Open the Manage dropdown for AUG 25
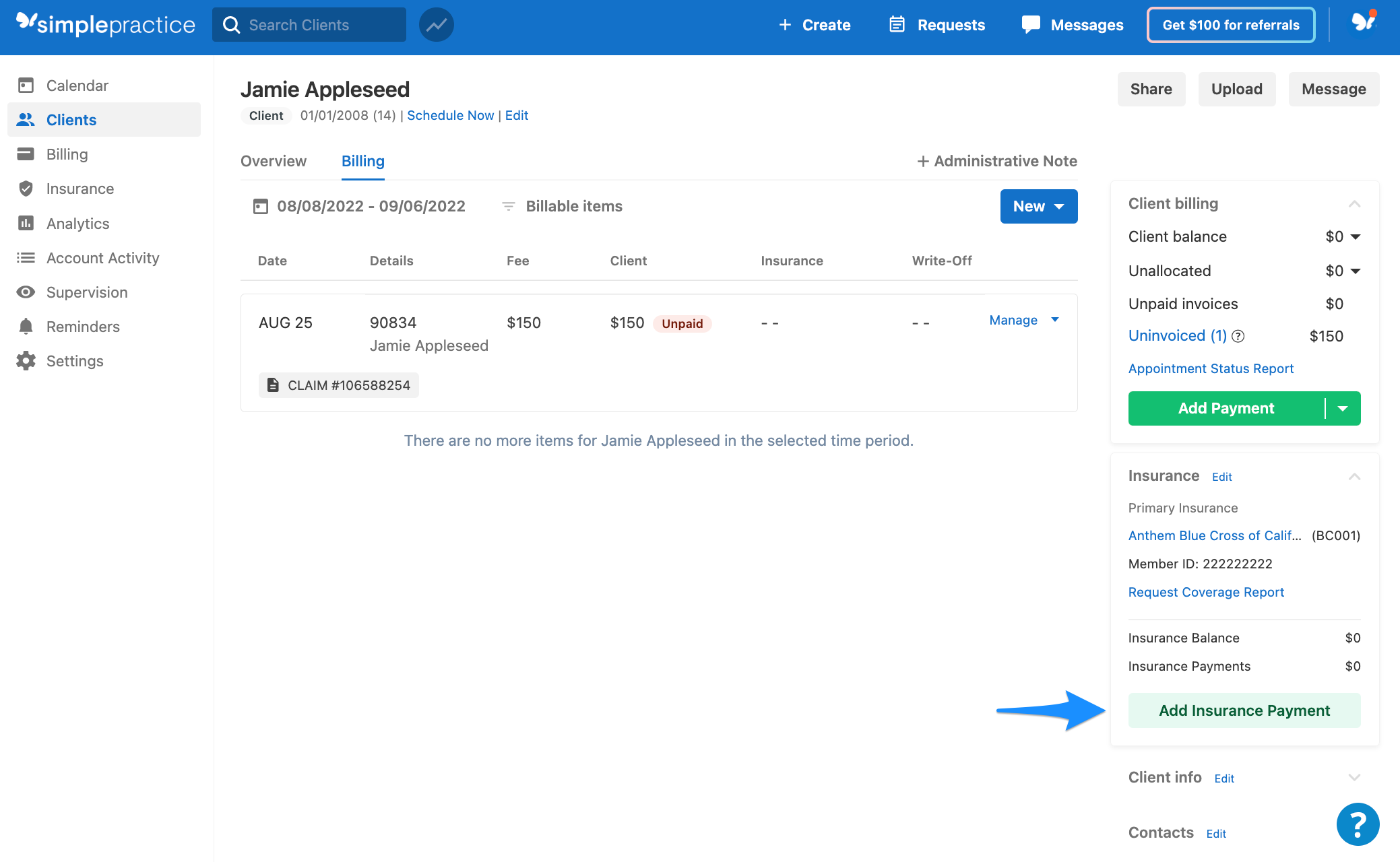The height and width of the screenshot is (862, 1400). 1024,320
